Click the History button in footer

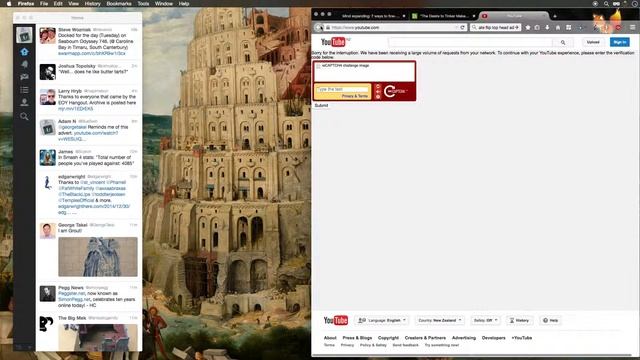click(x=519, y=320)
